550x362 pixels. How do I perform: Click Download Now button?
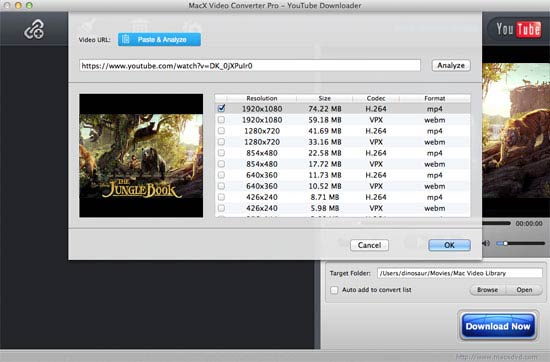pos(498,326)
